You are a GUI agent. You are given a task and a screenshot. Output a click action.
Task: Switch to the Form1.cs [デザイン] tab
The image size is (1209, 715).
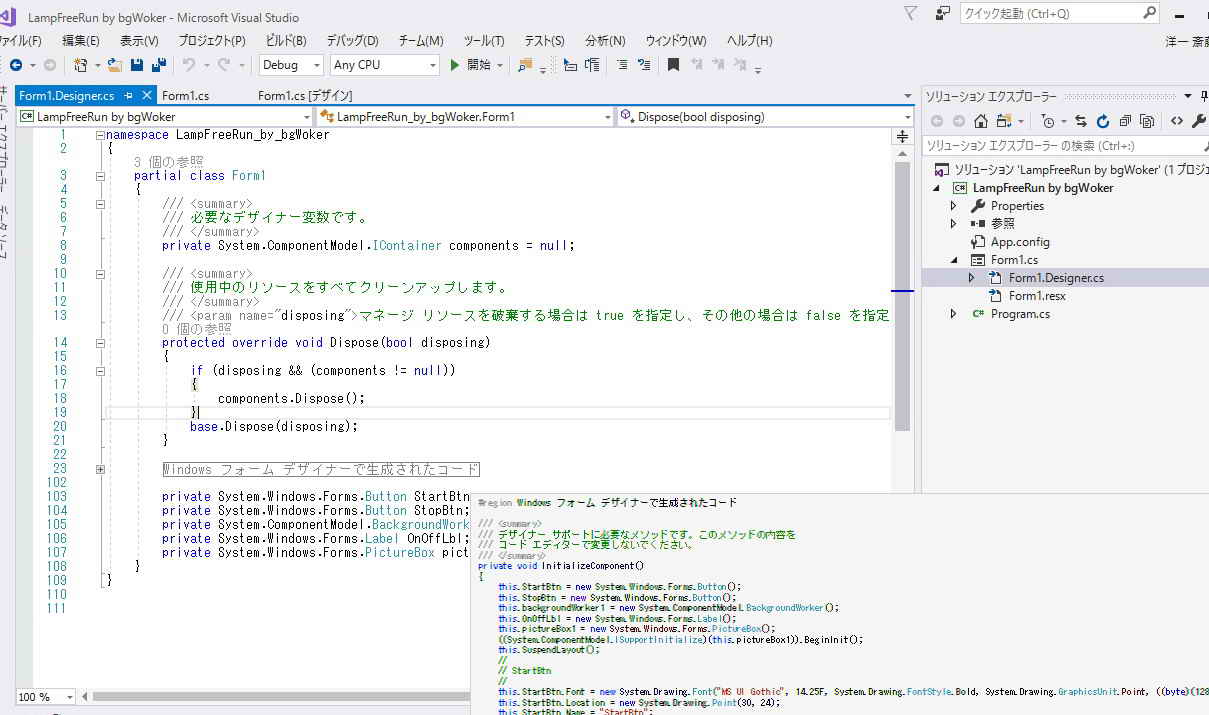click(x=305, y=96)
